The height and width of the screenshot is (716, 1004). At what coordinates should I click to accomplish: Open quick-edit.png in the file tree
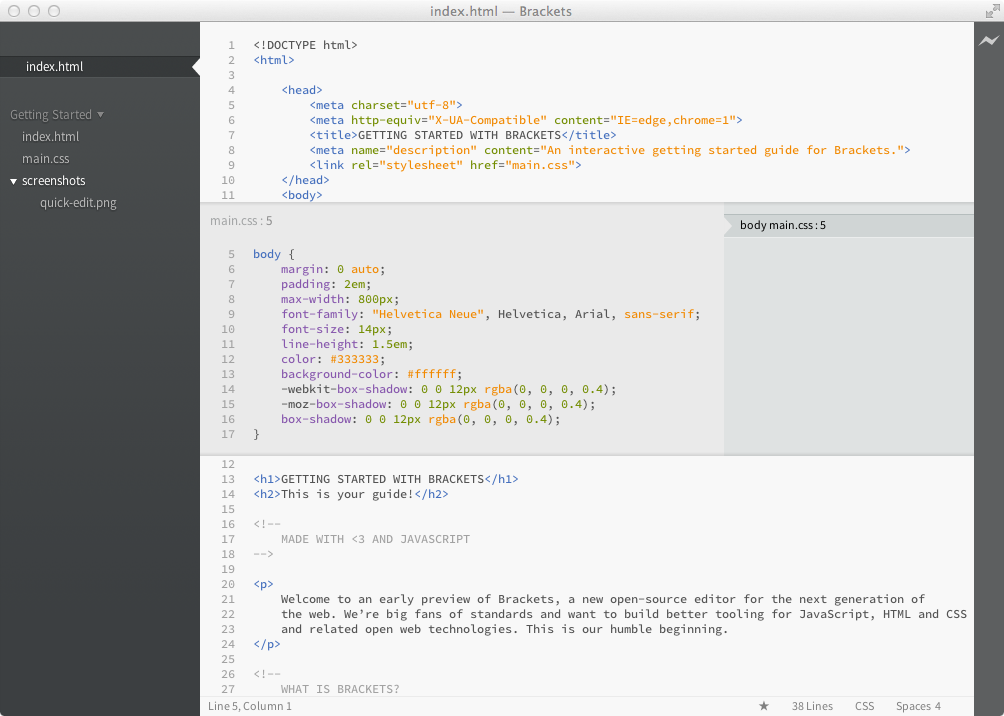[x=78, y=203]
